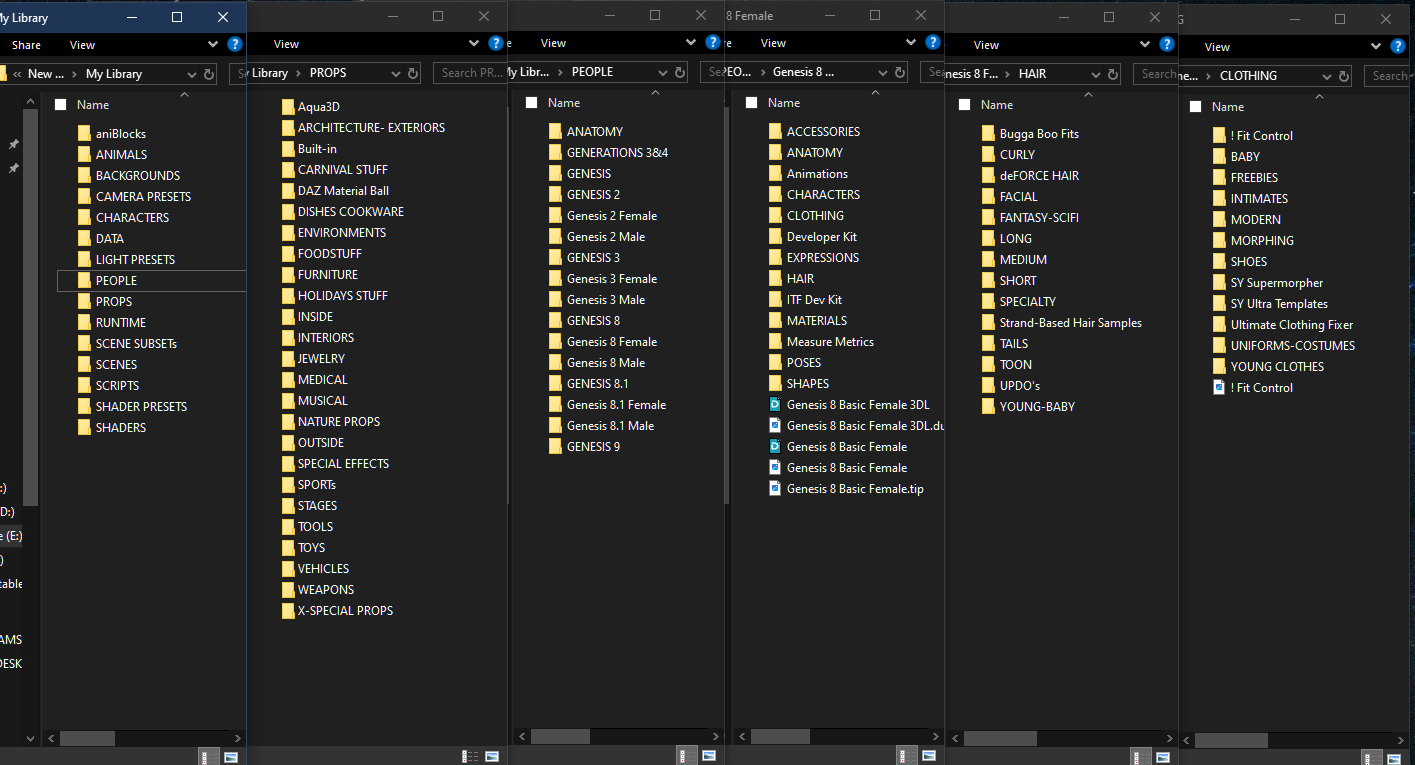
Task: Click the GENERATIONS 3&4 folder icon
Action: (x=555, y=153)
